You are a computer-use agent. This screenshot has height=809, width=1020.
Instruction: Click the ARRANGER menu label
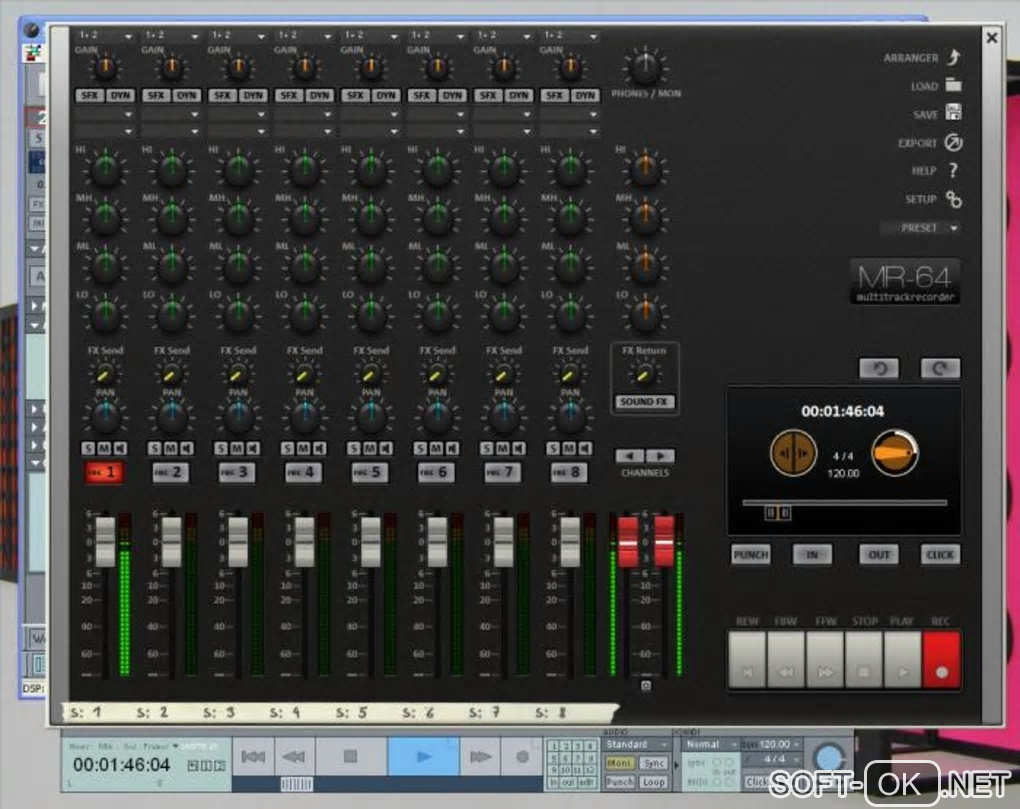click(x=911, y=58)
